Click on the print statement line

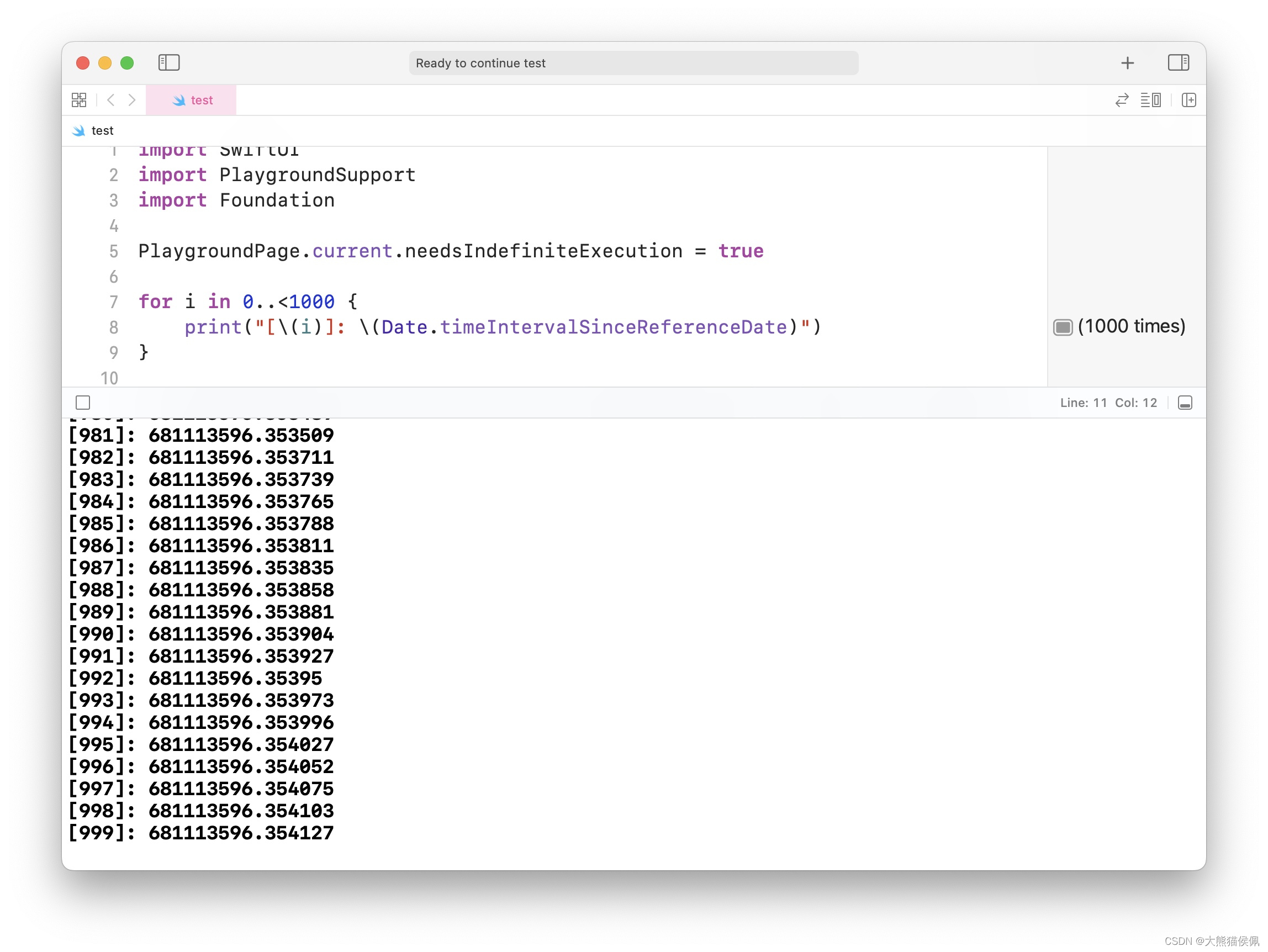point(501,327)
